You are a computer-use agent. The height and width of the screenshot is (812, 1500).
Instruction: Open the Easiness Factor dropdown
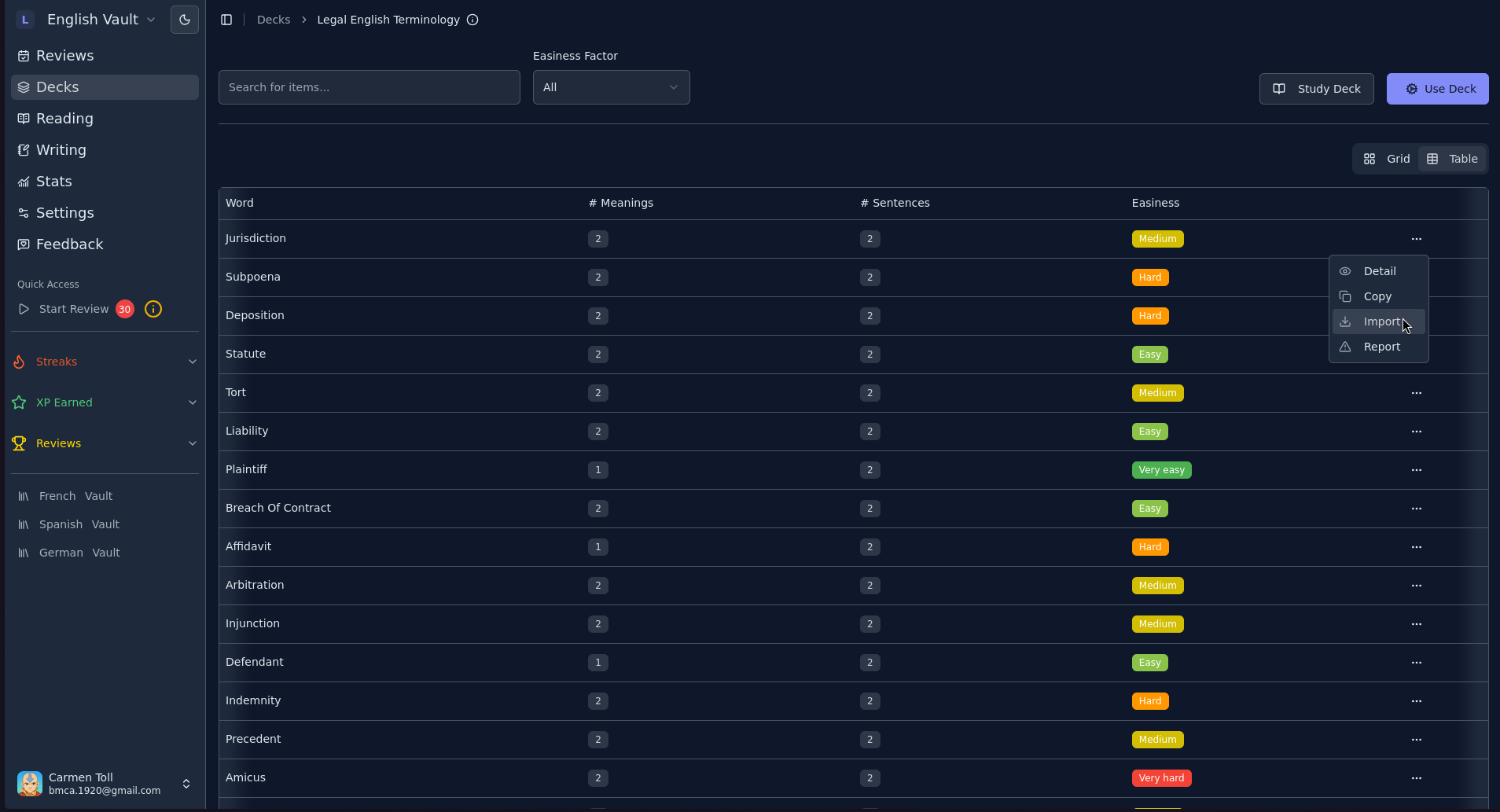(x=611, y=86)
